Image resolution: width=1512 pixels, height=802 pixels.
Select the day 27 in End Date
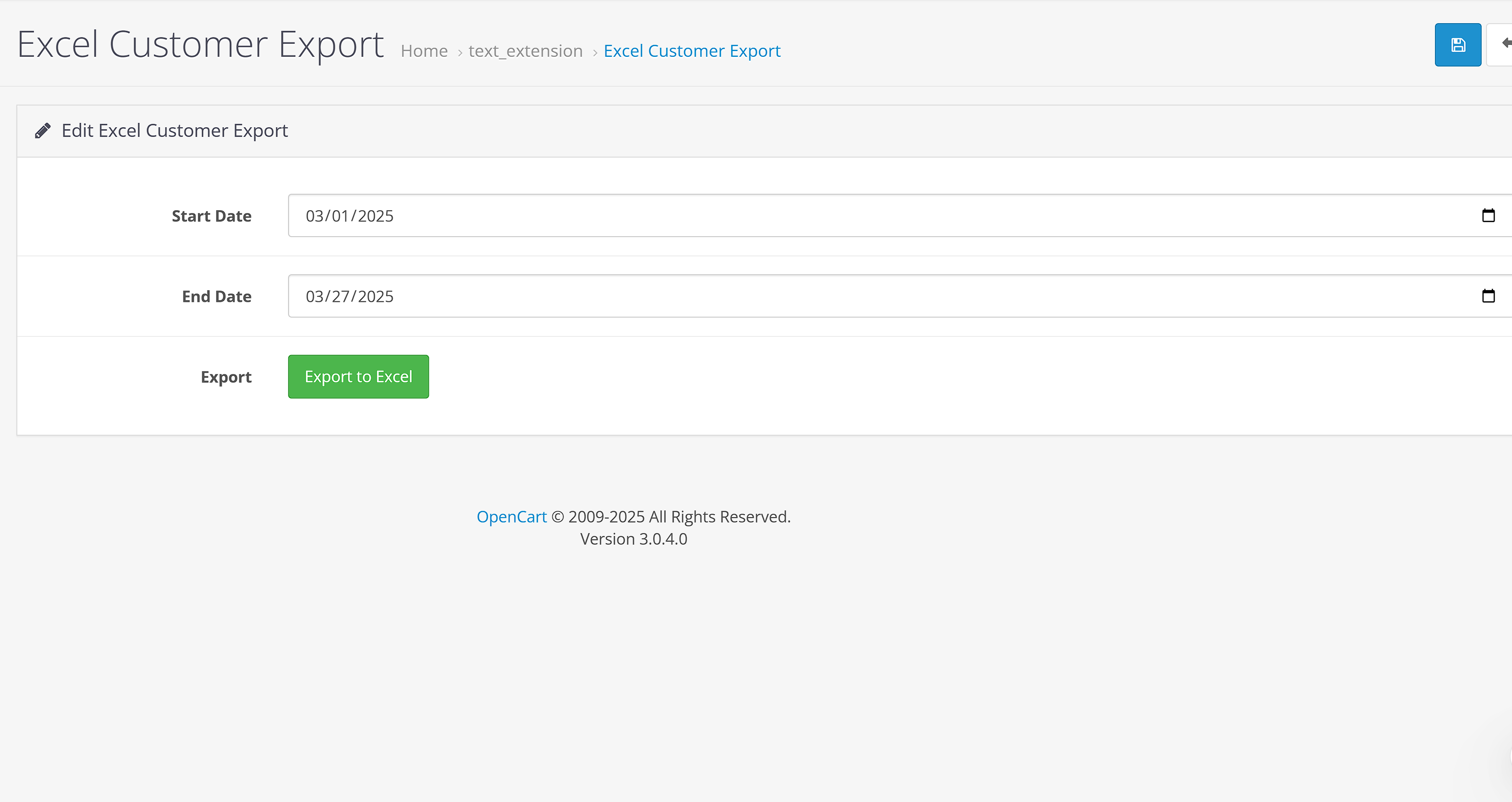341,296
